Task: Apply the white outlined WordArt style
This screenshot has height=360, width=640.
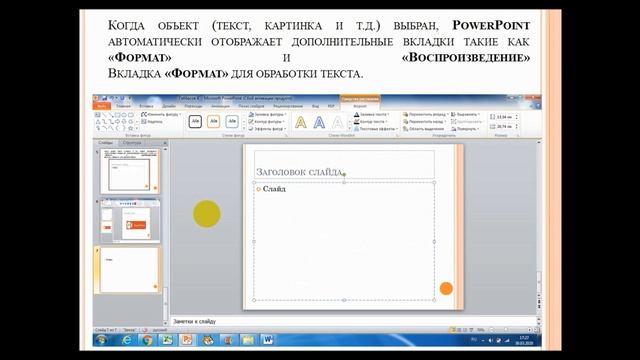Action: 338,122
